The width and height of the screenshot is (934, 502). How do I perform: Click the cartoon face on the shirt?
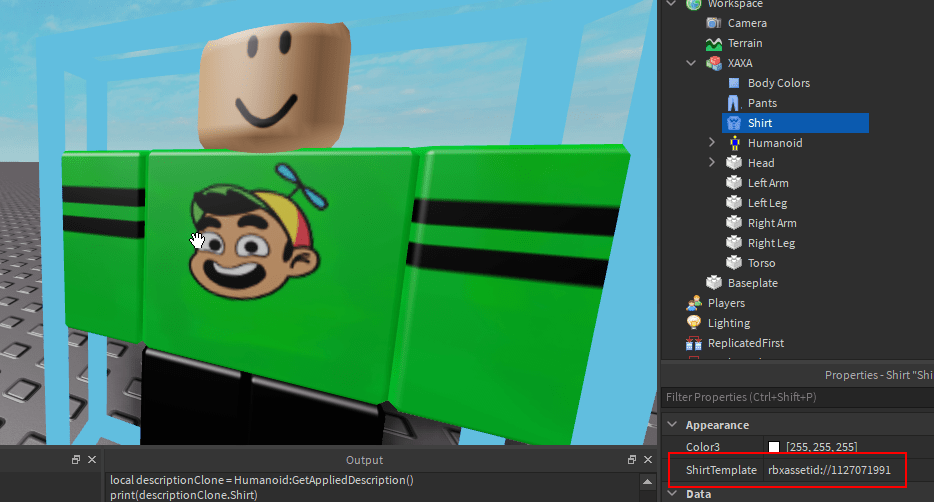point(257,232)
